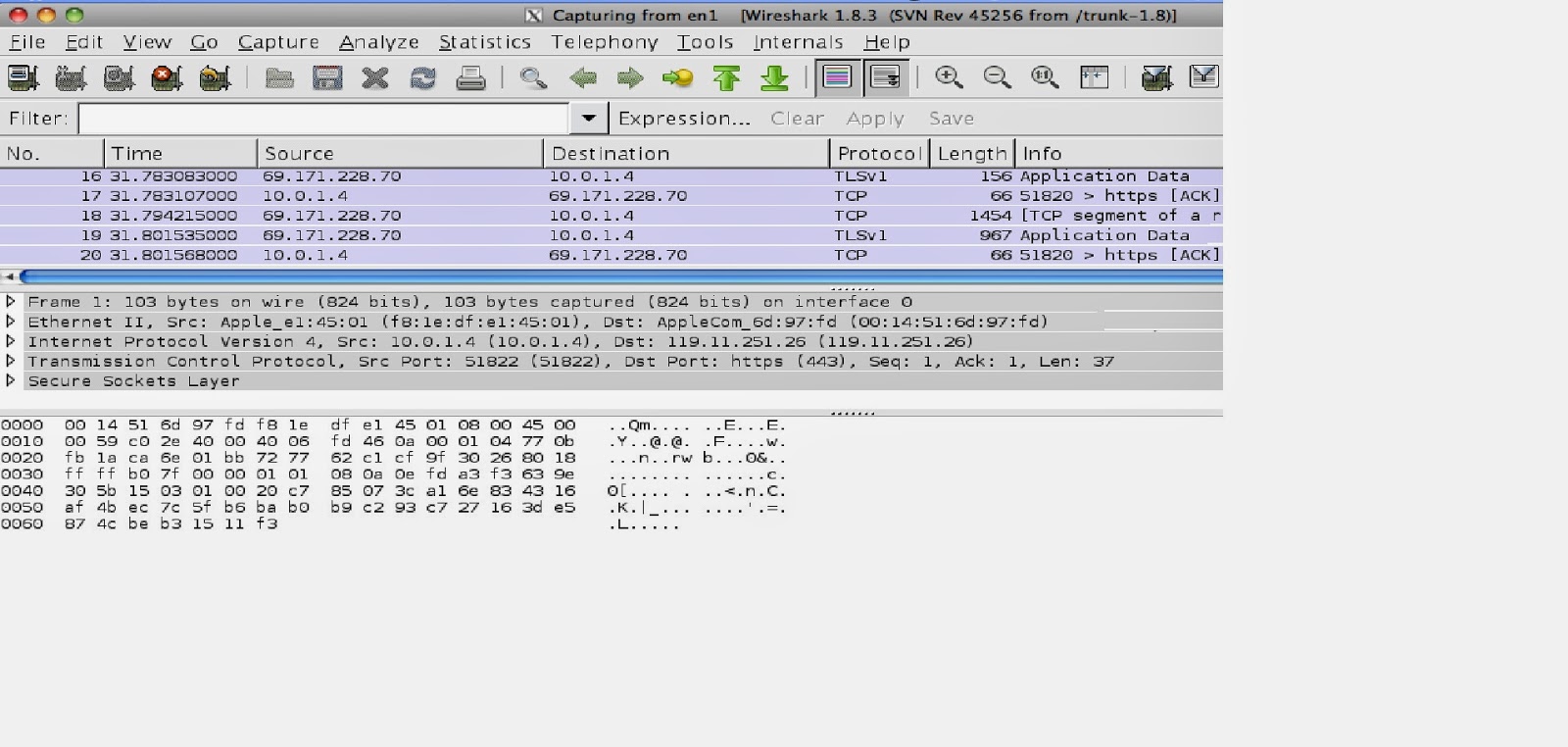Screen dimensions: 1568x747
Task: Expand the Secure Sockets Layer tree
Action: [x=11, y=381]
